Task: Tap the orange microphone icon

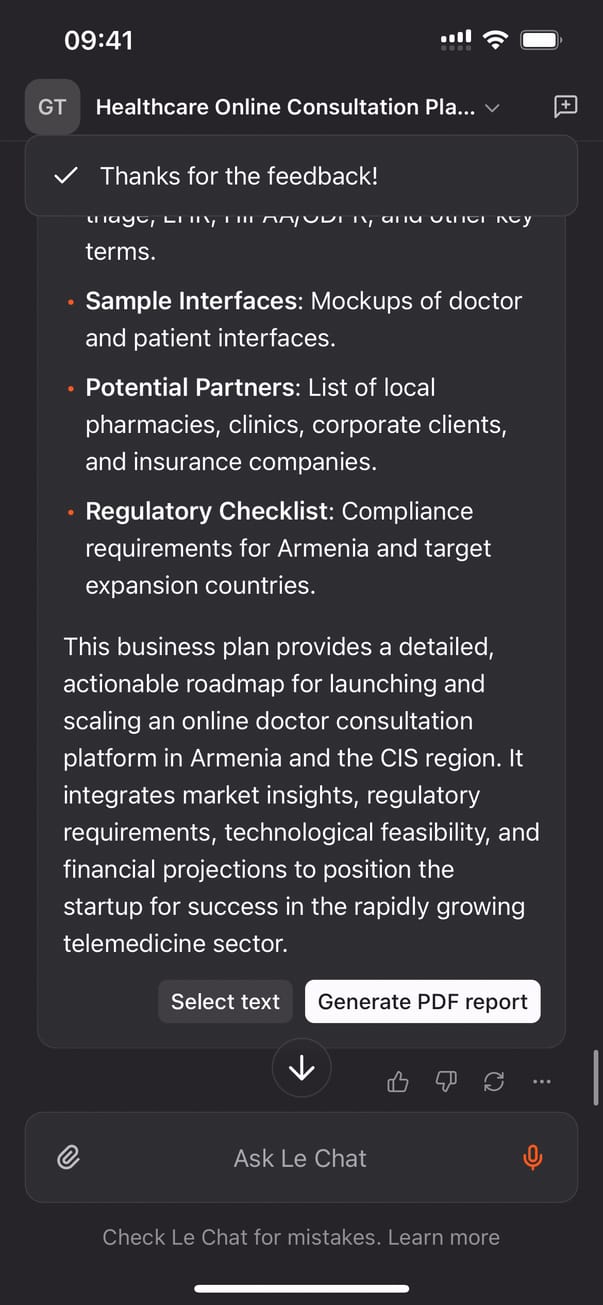Action: coord(533,1158)
